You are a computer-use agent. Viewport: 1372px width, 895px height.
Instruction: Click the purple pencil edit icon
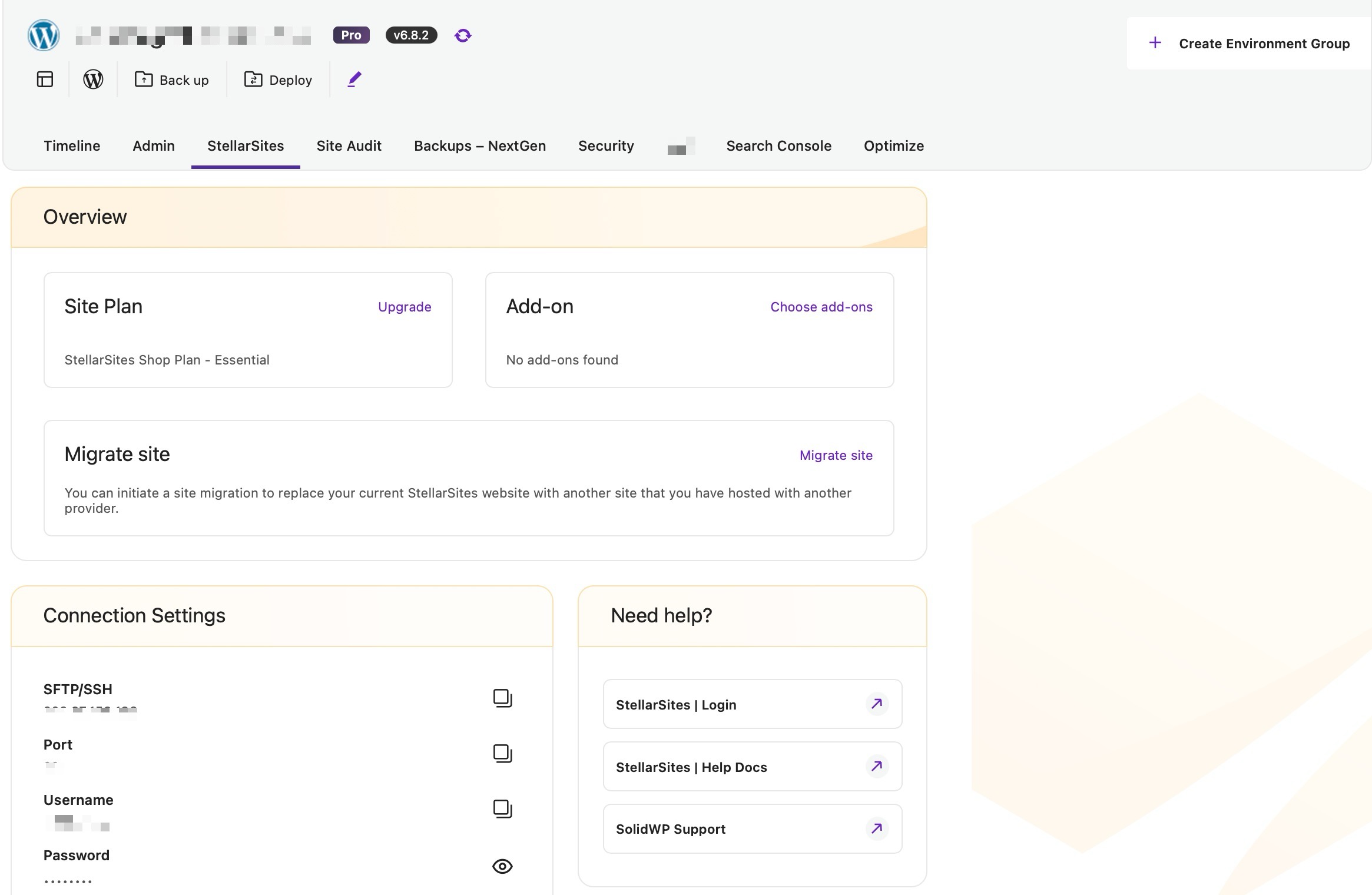tap(354, 79)
